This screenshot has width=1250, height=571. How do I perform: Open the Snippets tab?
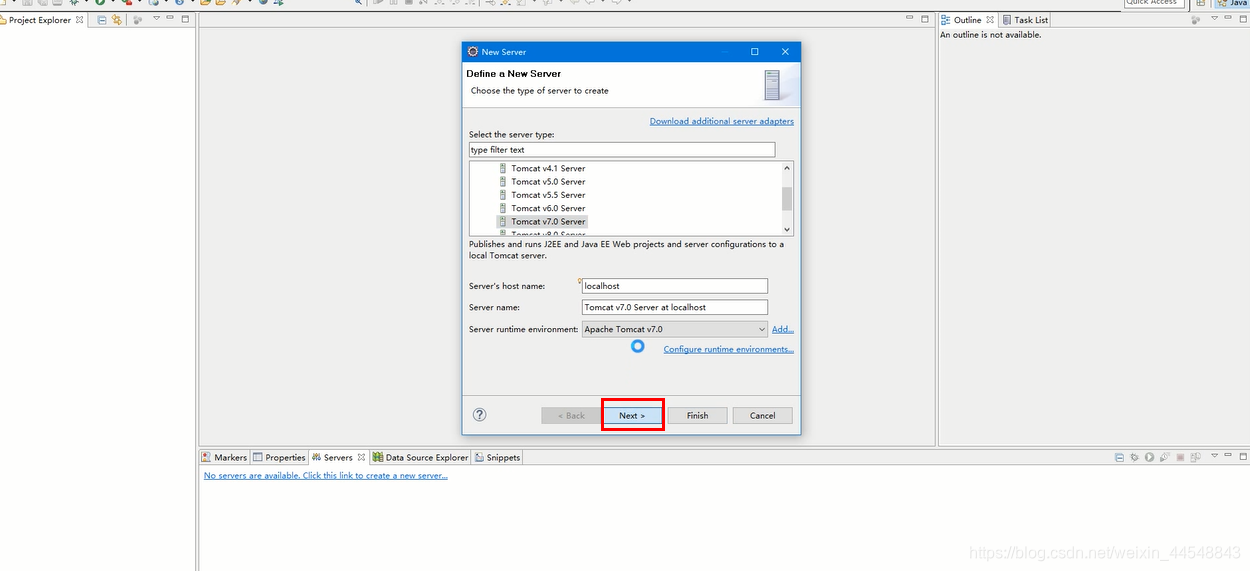click(498, 457)
